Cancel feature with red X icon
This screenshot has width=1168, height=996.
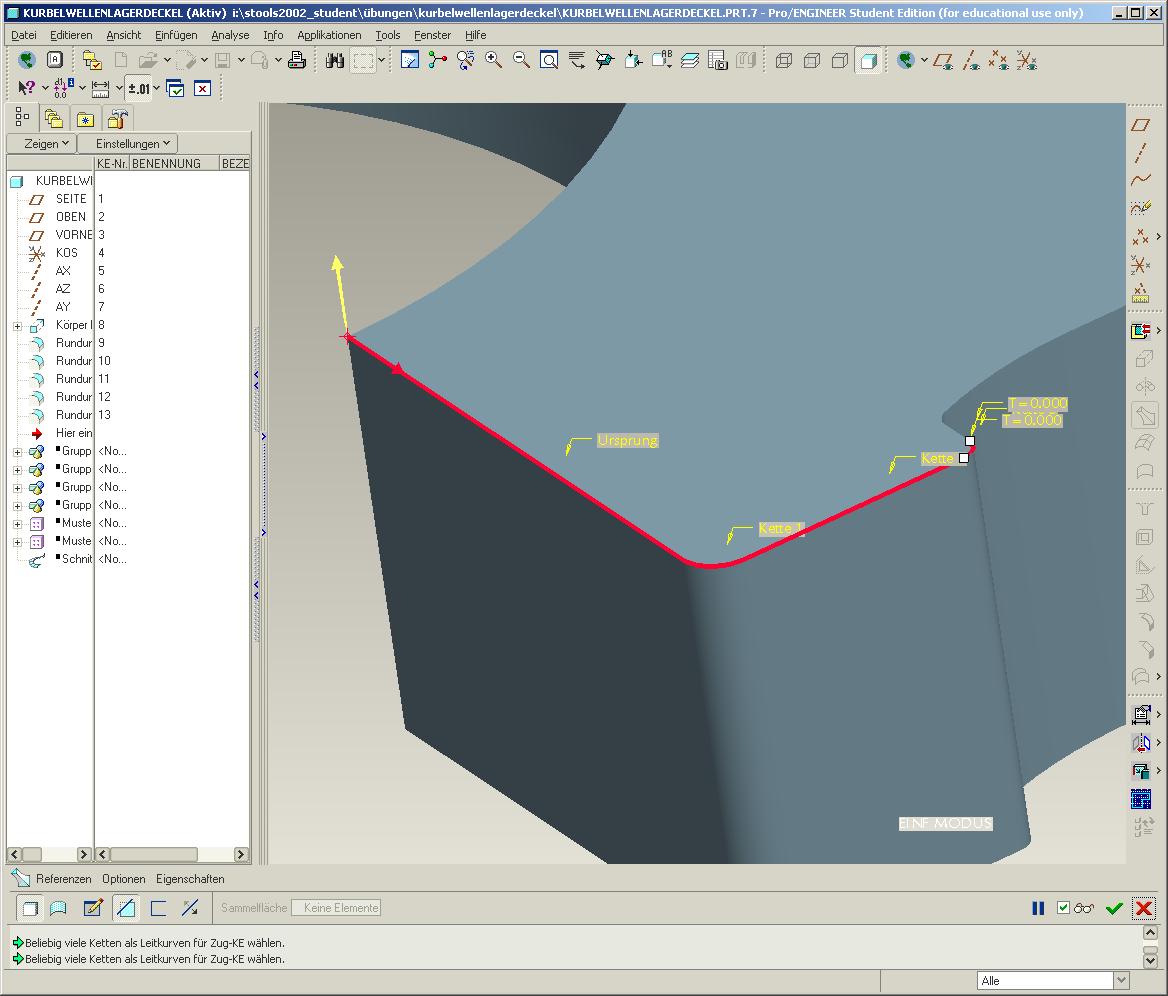(1143, 907)
